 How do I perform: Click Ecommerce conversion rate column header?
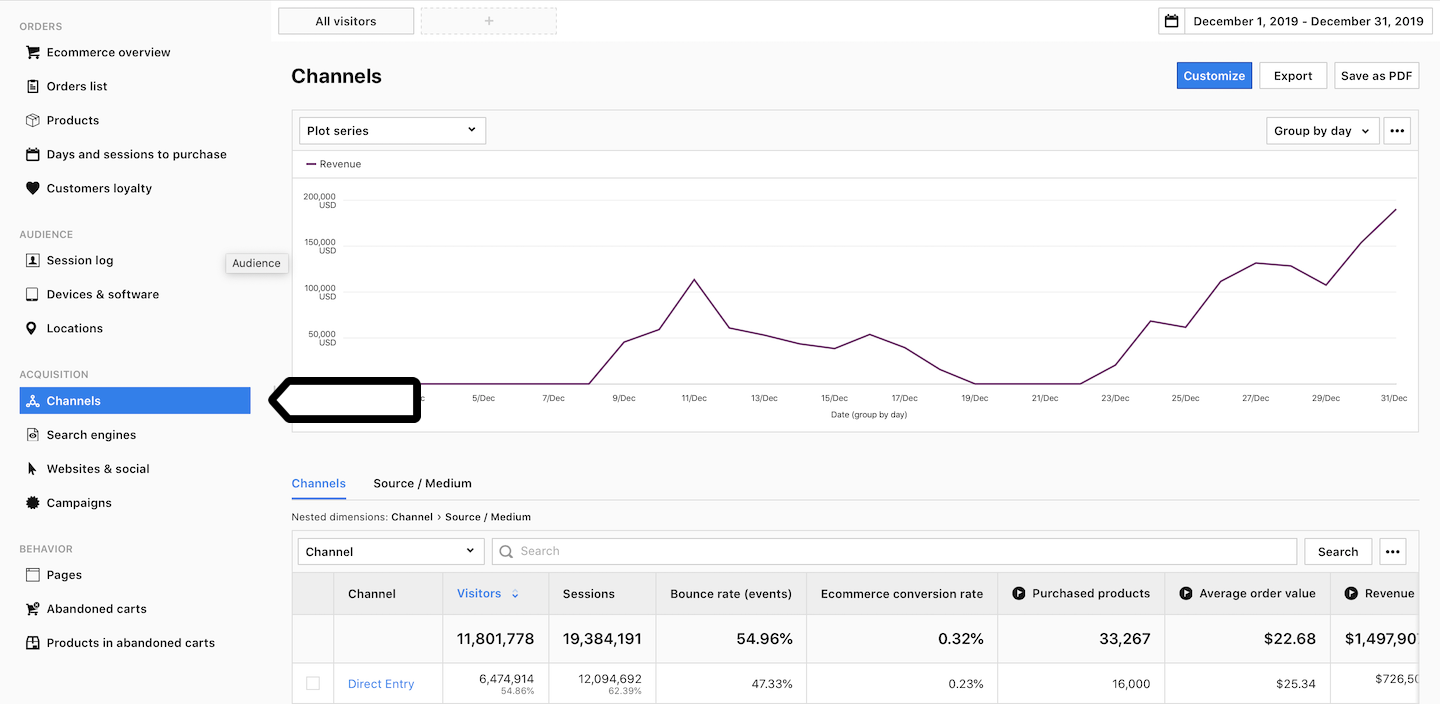tap(902, 593)
